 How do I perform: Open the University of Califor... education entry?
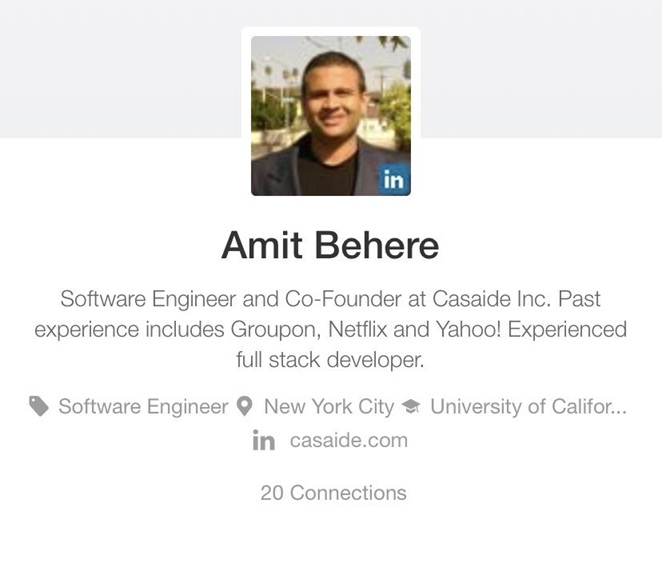tap(528, 407)
